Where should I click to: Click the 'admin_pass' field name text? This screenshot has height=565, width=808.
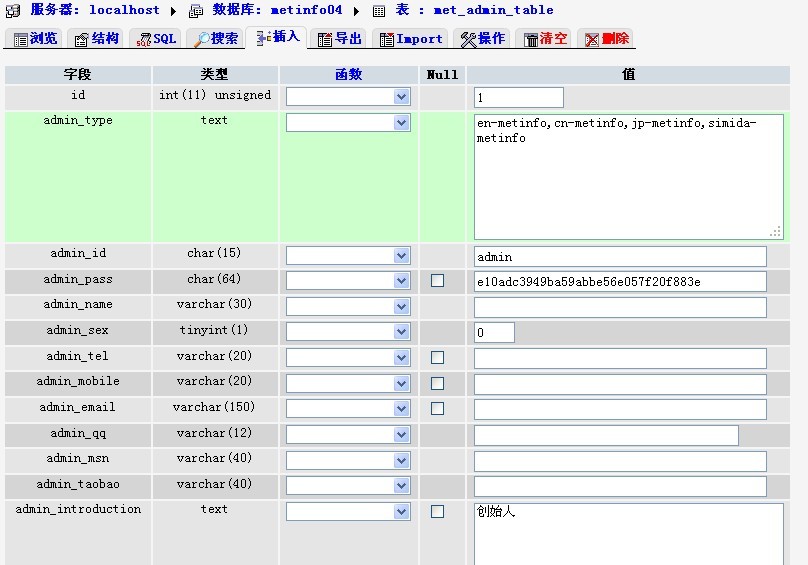(78, 279)
